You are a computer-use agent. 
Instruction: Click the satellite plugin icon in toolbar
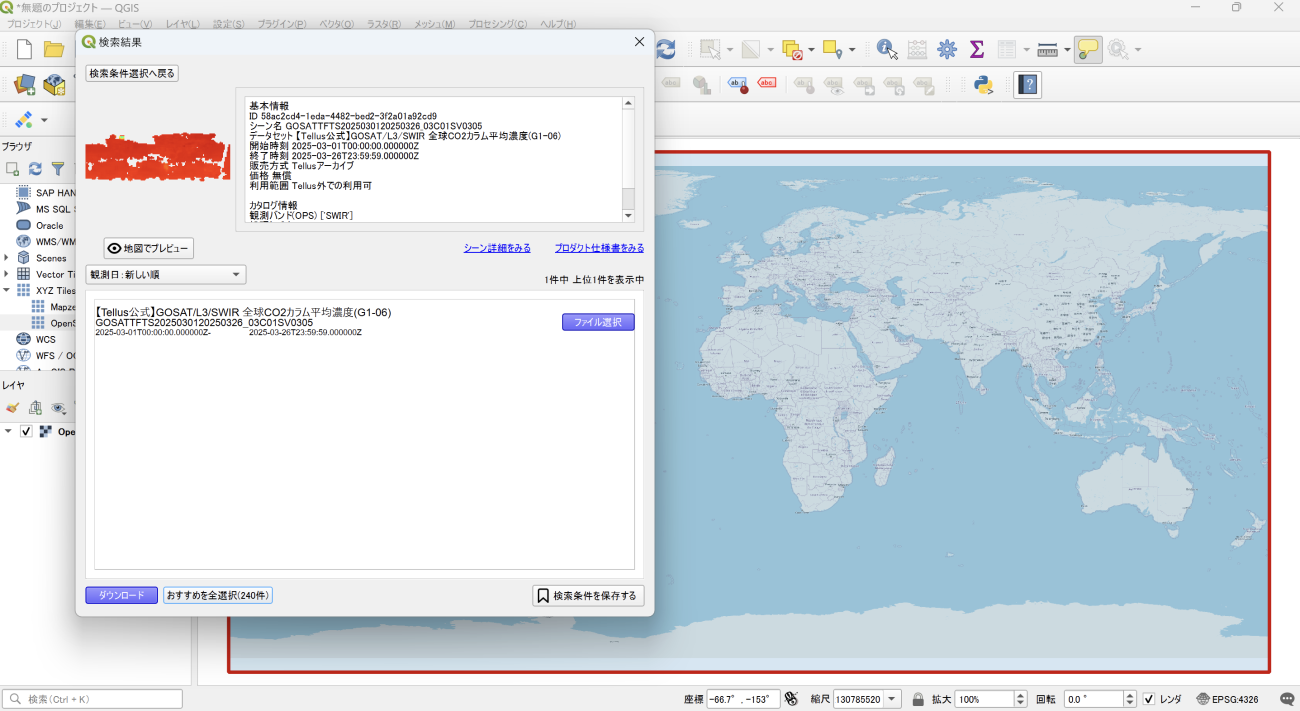(24, 120)
